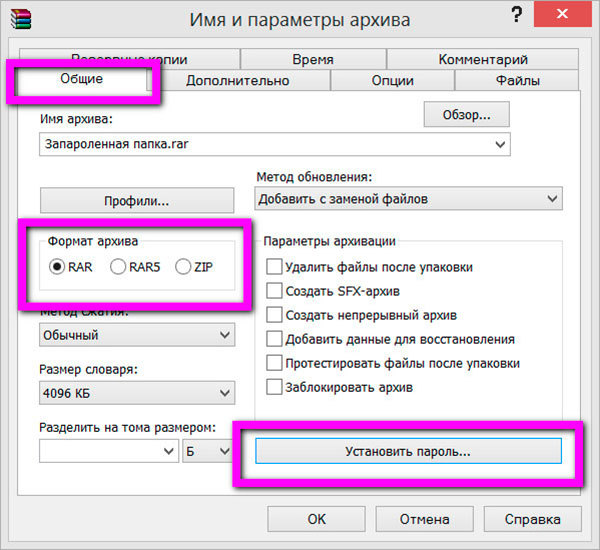The image size is (600, 550).
Task: Check 'Создать непрерывный архив' option
Action: [x=274, y=315]
